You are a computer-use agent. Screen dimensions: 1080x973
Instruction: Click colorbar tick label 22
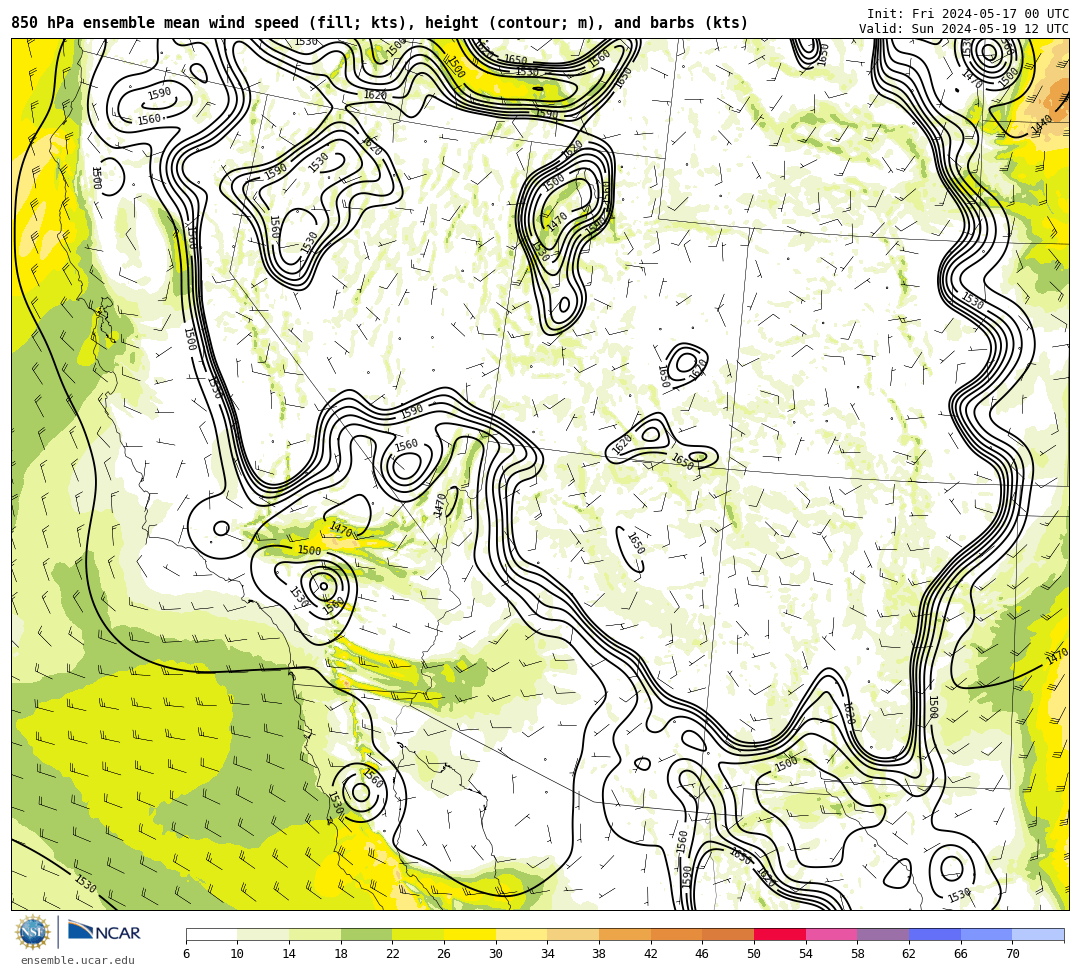(x=393, y=954)
